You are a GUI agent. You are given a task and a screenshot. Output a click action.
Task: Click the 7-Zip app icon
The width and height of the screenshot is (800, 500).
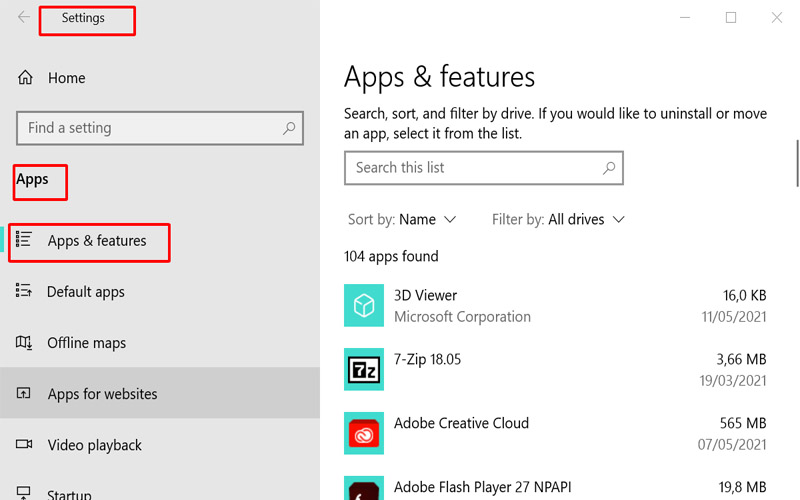pos(363,369)
